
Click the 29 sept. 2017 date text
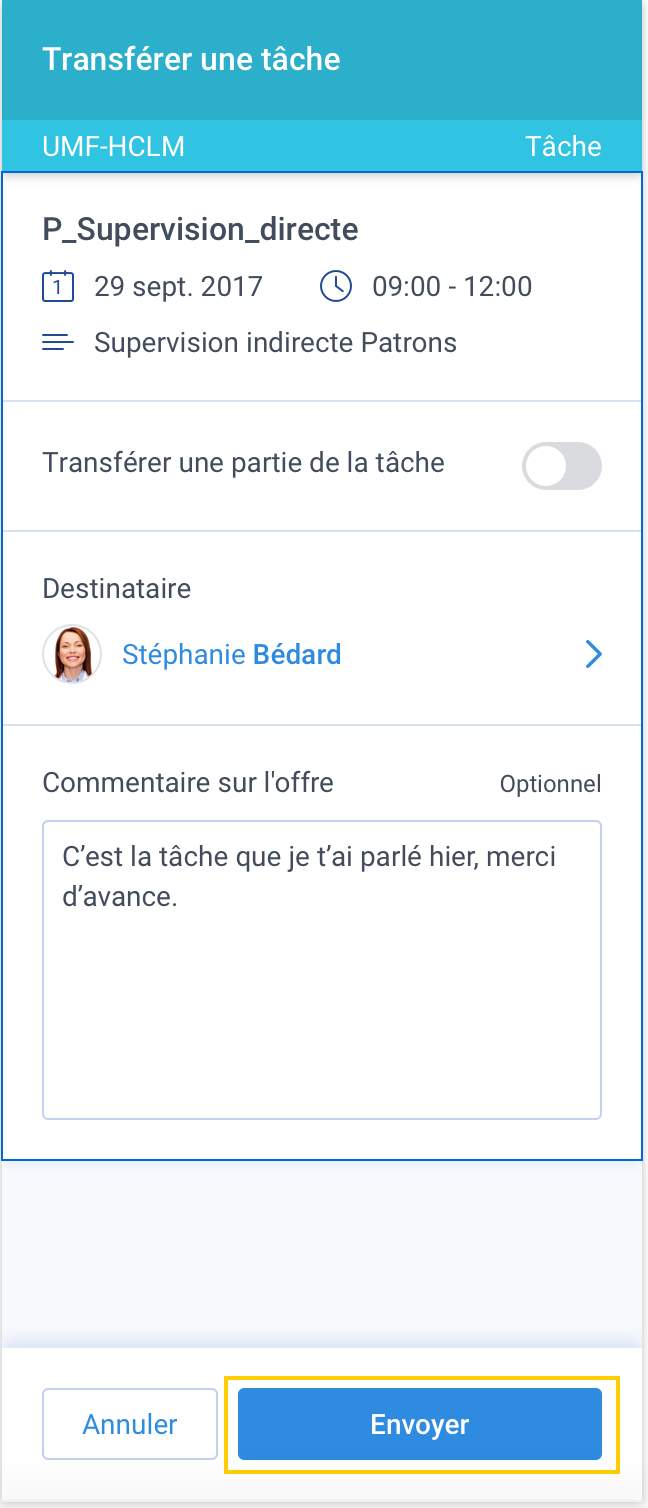[178, 287]
